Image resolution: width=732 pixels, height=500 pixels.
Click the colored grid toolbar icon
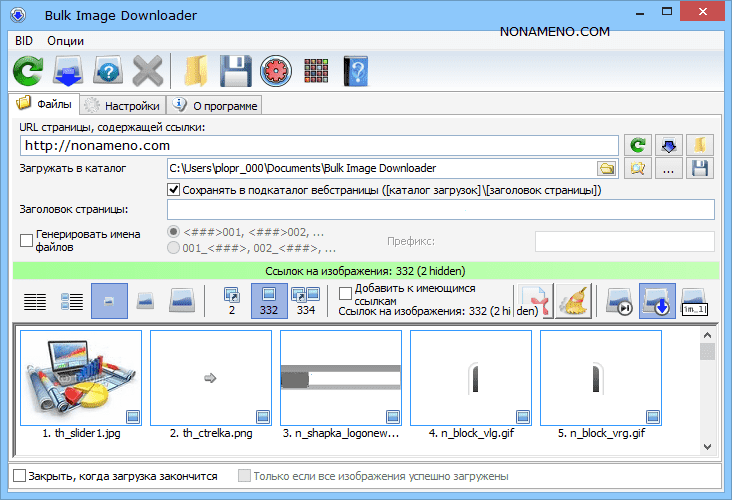(x=315, y=72)
